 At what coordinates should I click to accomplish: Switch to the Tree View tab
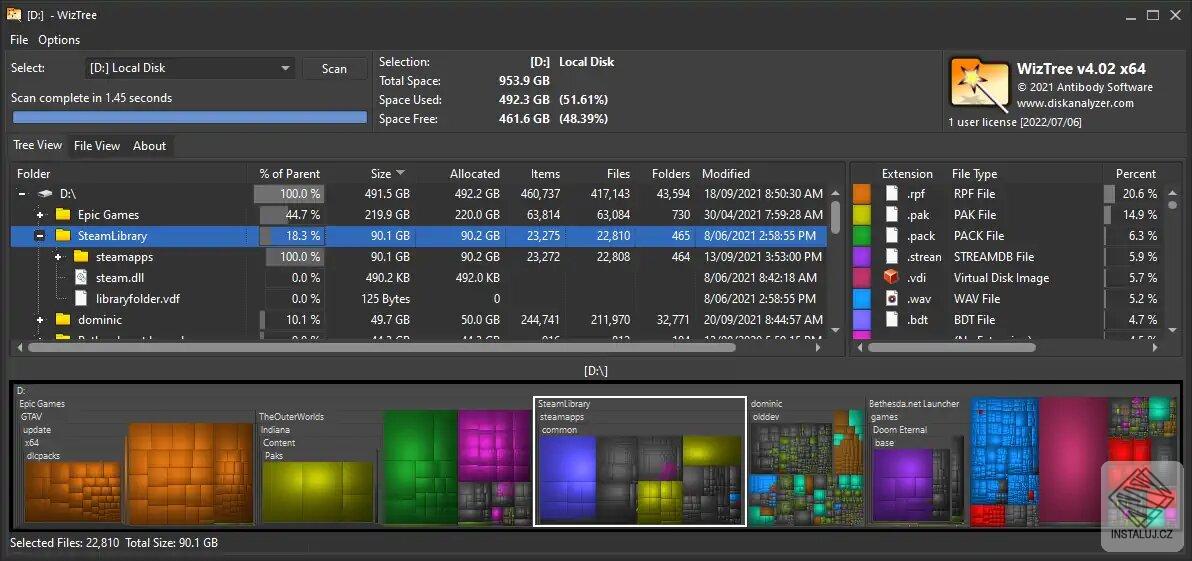[37, 145]
